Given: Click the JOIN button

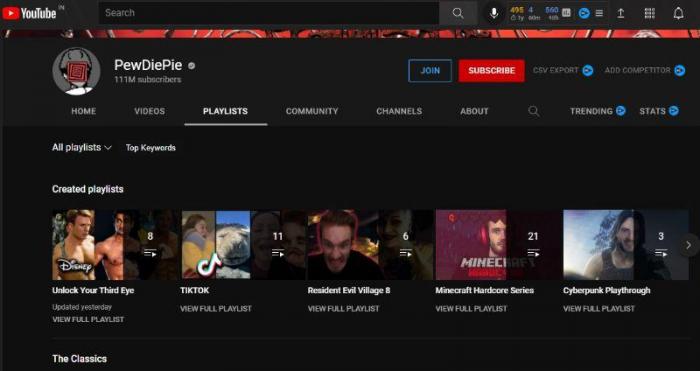Looking at the screenshot, I should pos(430,71).
